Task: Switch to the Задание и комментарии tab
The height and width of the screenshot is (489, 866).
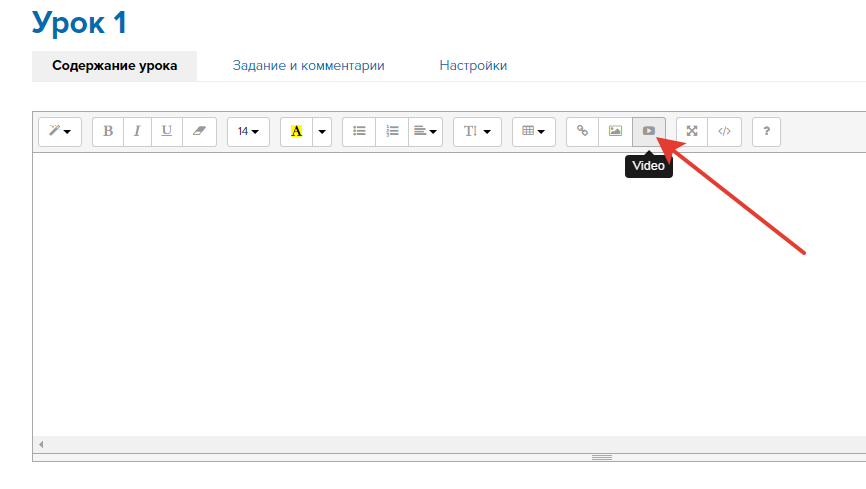Action: [x=308, y=66]
